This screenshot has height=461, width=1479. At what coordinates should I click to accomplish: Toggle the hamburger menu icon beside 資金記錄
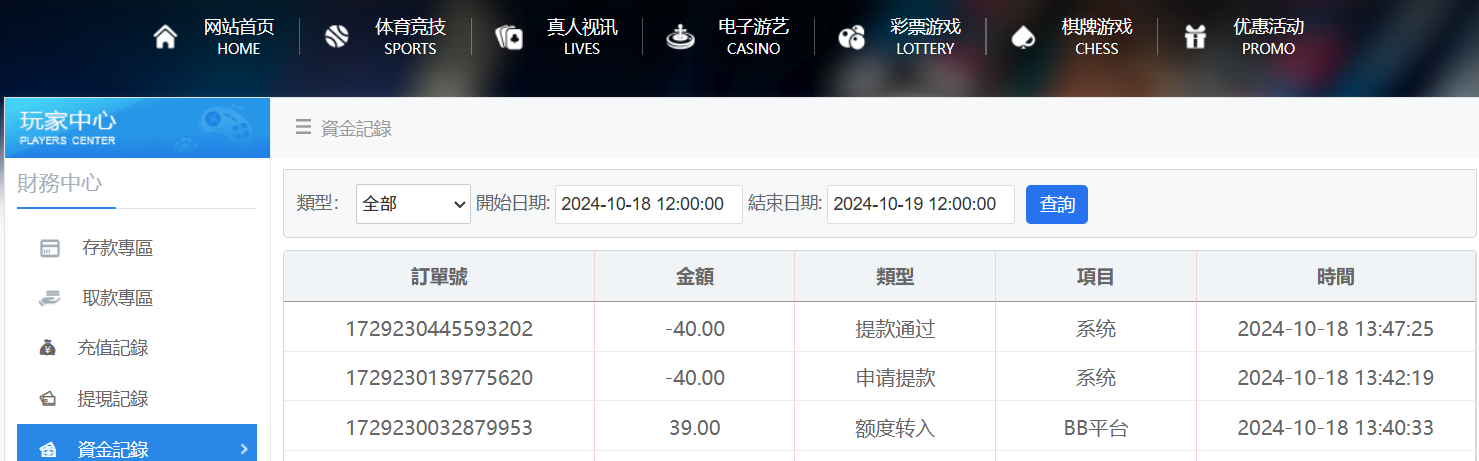coord(303,127)
